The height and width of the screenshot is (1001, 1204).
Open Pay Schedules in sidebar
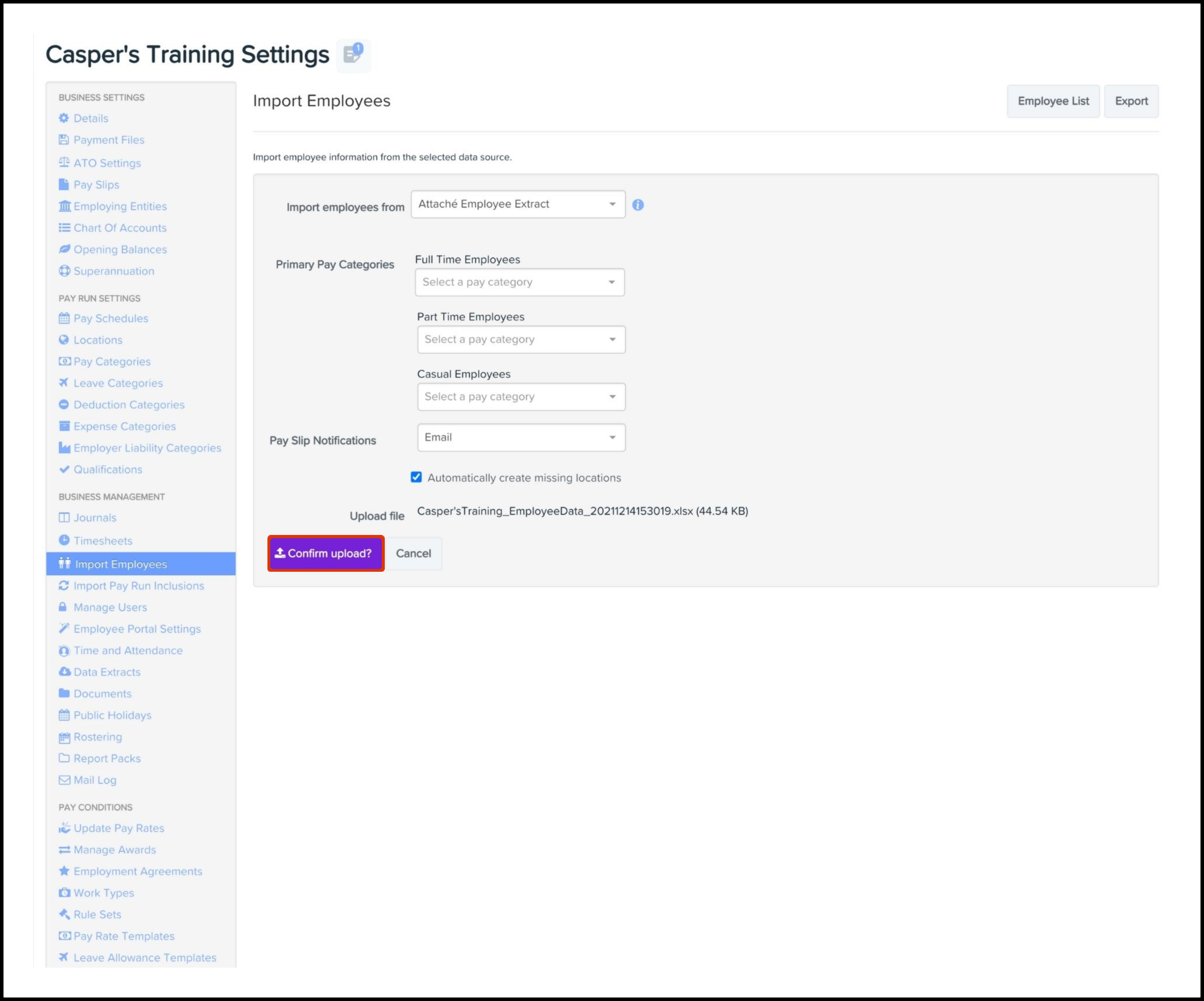110,318
